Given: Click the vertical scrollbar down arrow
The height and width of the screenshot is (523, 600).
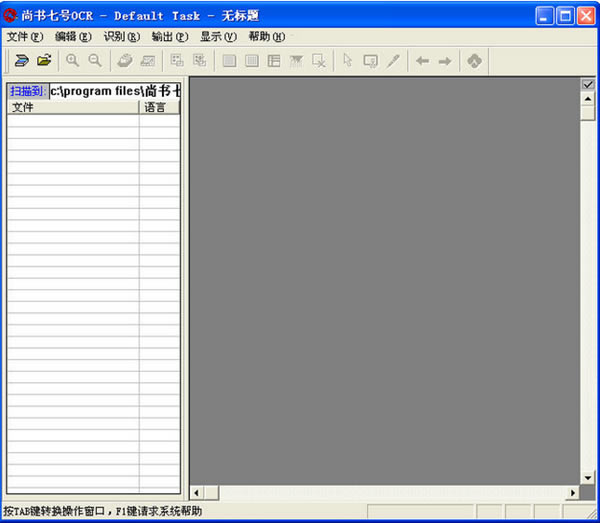Looking at the screenshot, I should tap(588, 477).
